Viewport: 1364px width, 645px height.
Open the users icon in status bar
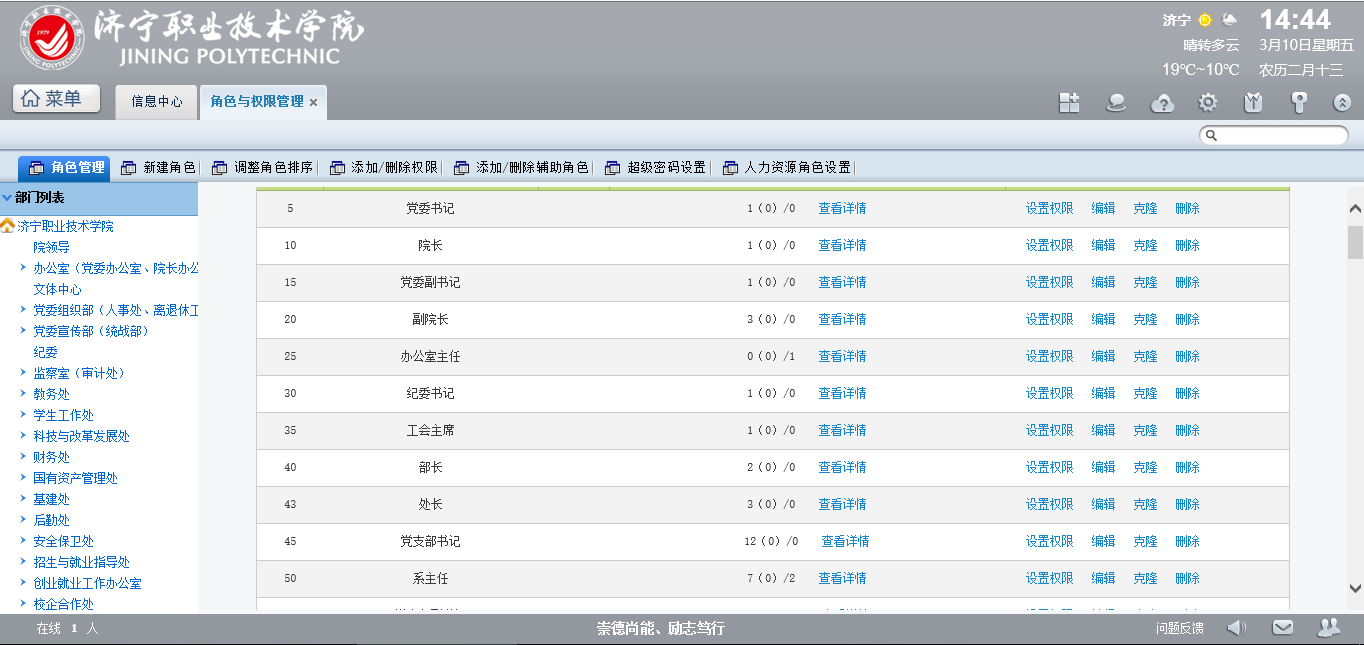click(1328, 627)
